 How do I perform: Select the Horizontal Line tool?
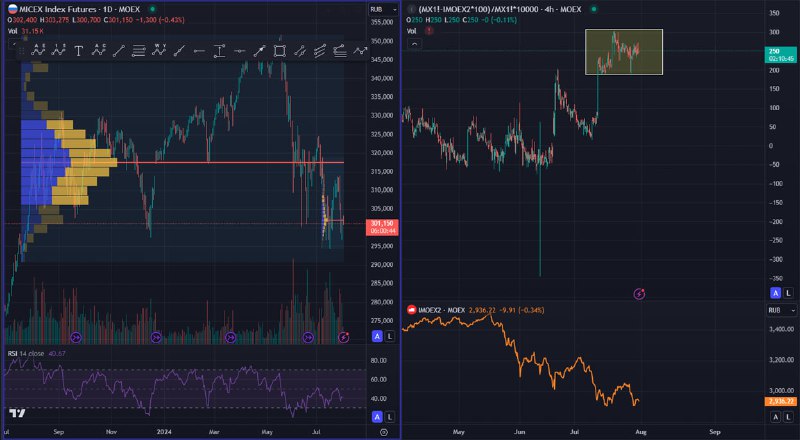point(239,51)
